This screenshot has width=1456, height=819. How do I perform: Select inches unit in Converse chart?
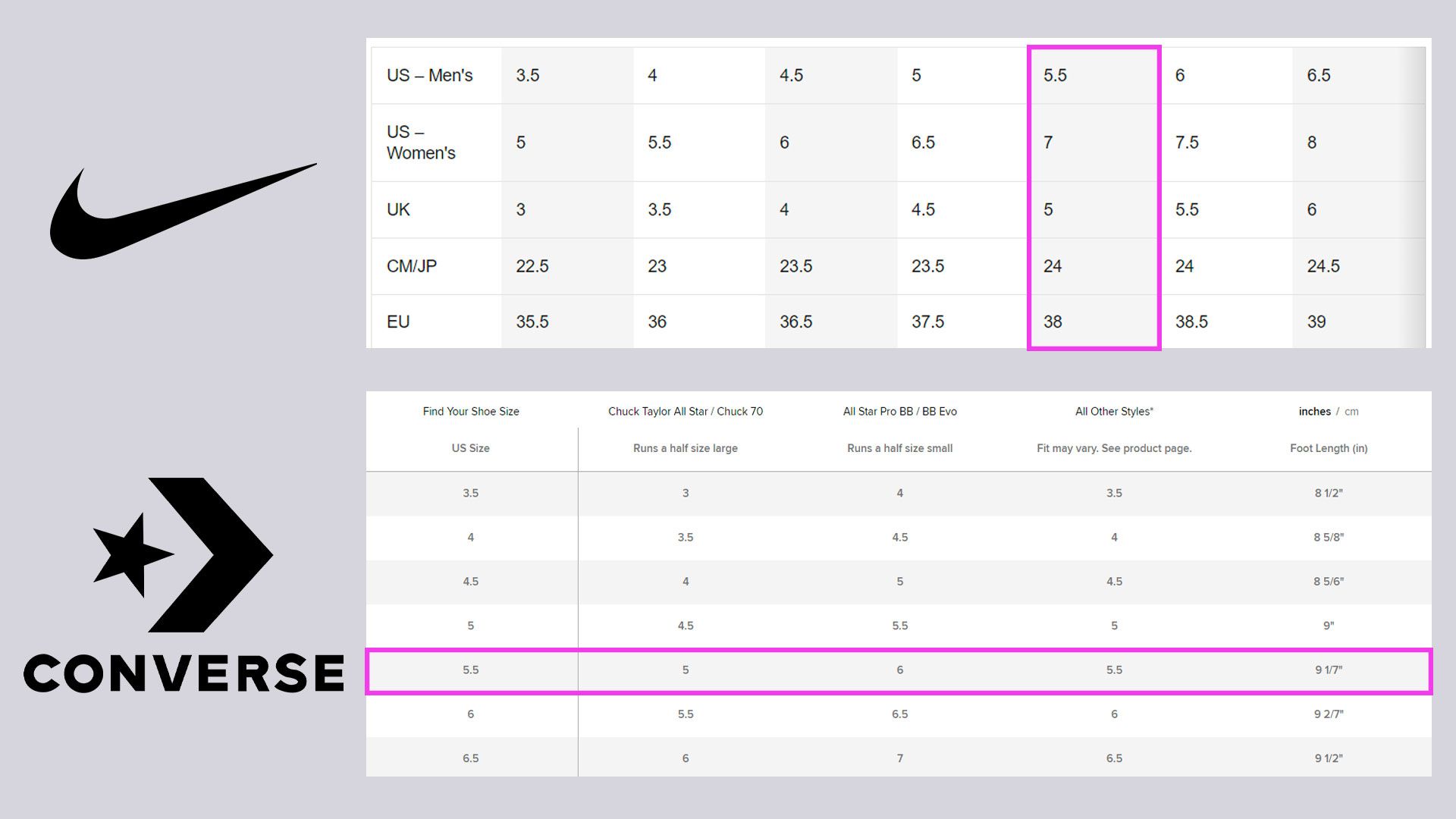[x=1314, y=412]
